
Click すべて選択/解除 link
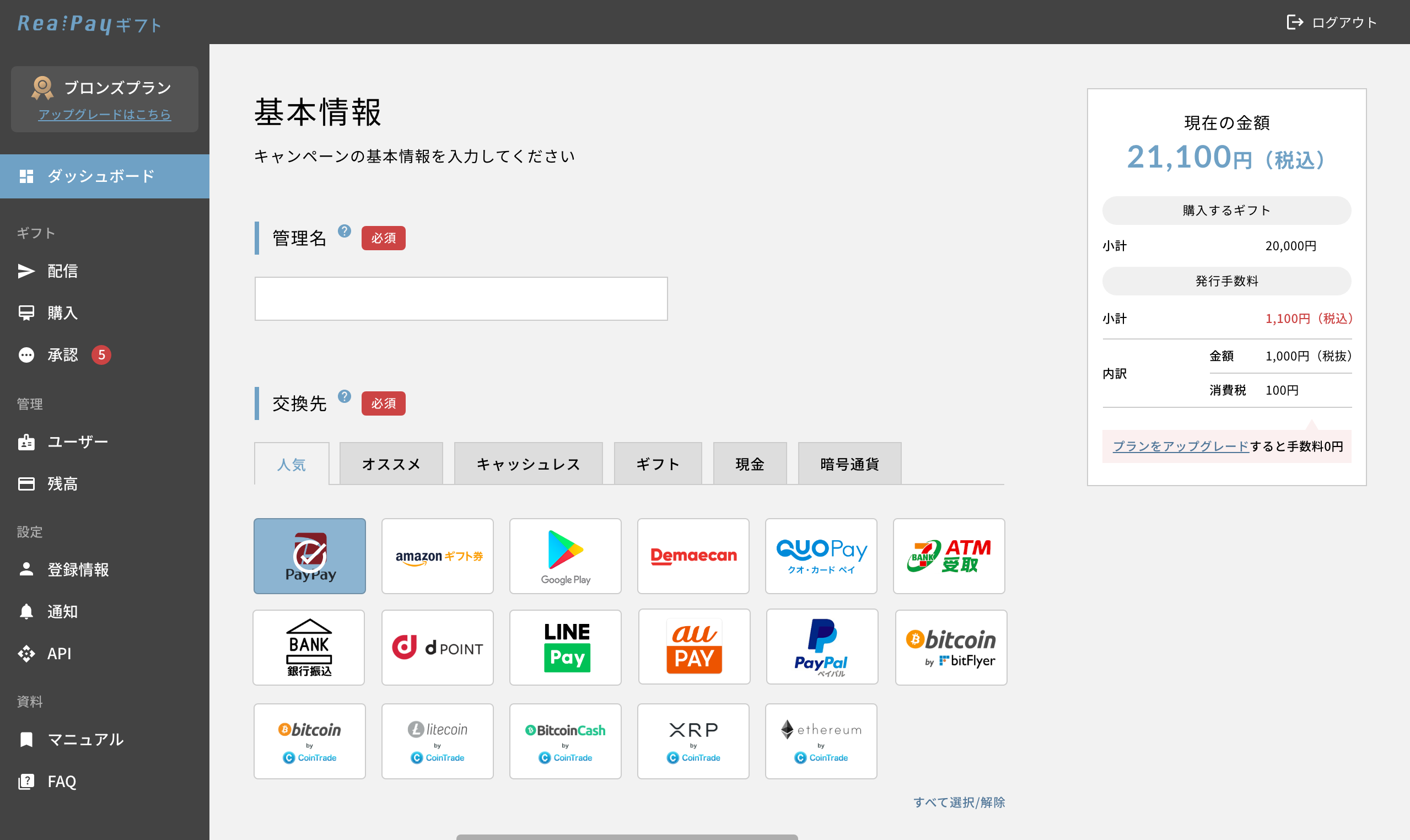959,802
